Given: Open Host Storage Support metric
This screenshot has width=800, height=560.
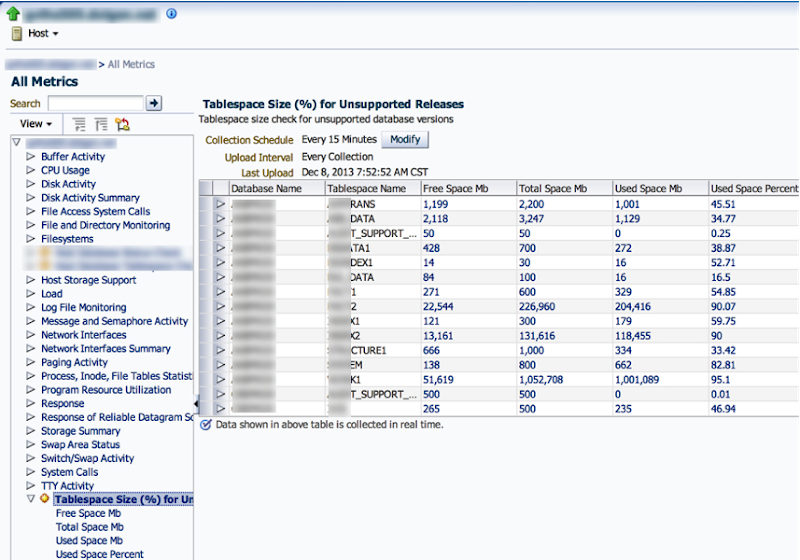Looking at the screenshot, I should coord(89,280).
